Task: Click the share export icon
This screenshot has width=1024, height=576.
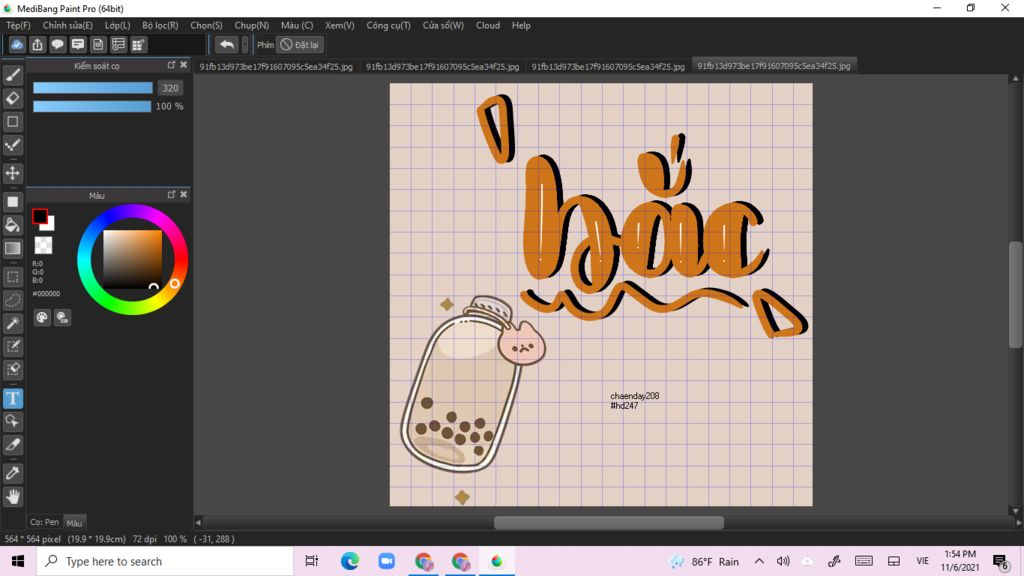Action: click(x=37, y=44)
